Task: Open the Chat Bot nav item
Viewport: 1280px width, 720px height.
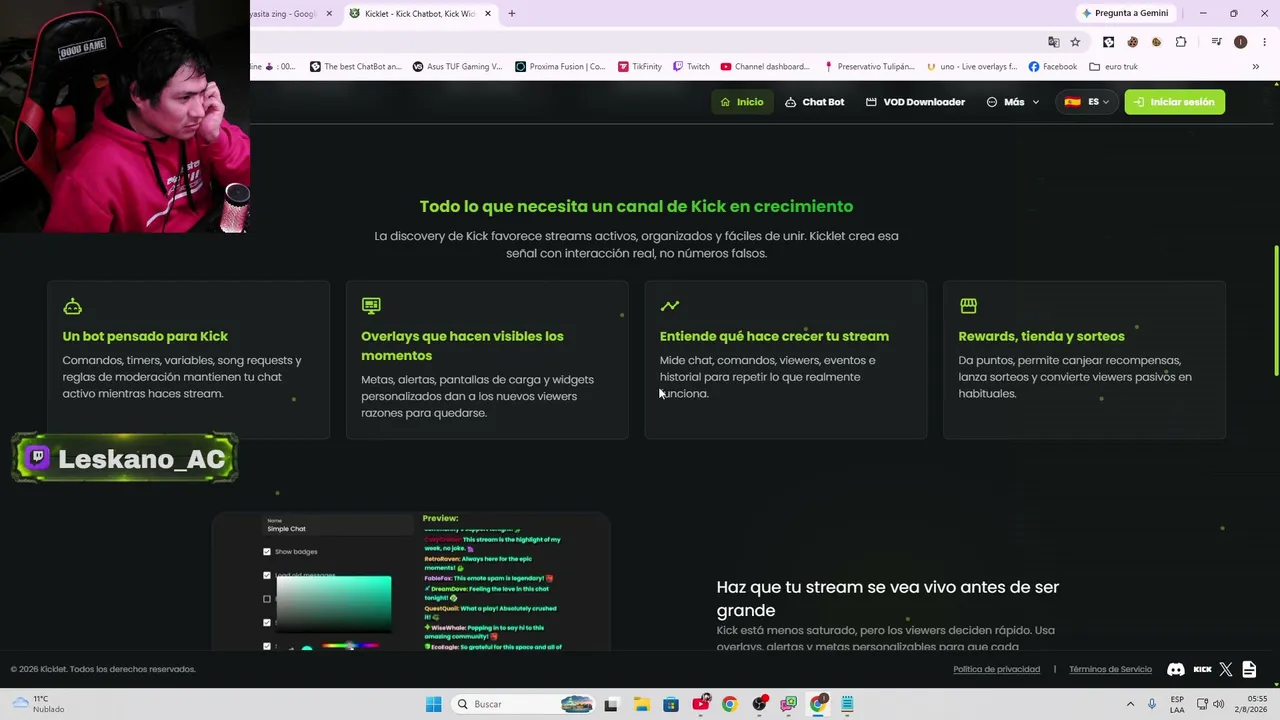Action: [x=814, y=102]
